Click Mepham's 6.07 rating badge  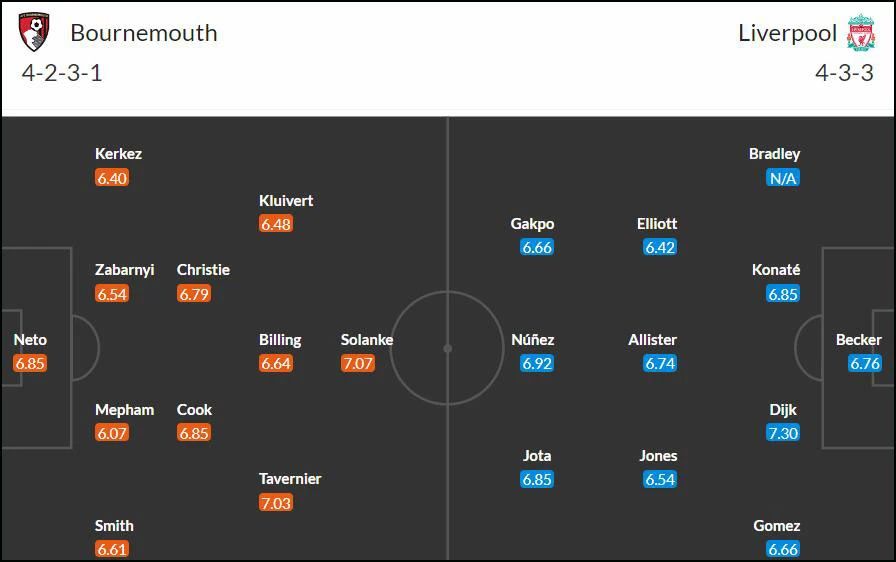(112, 433)
